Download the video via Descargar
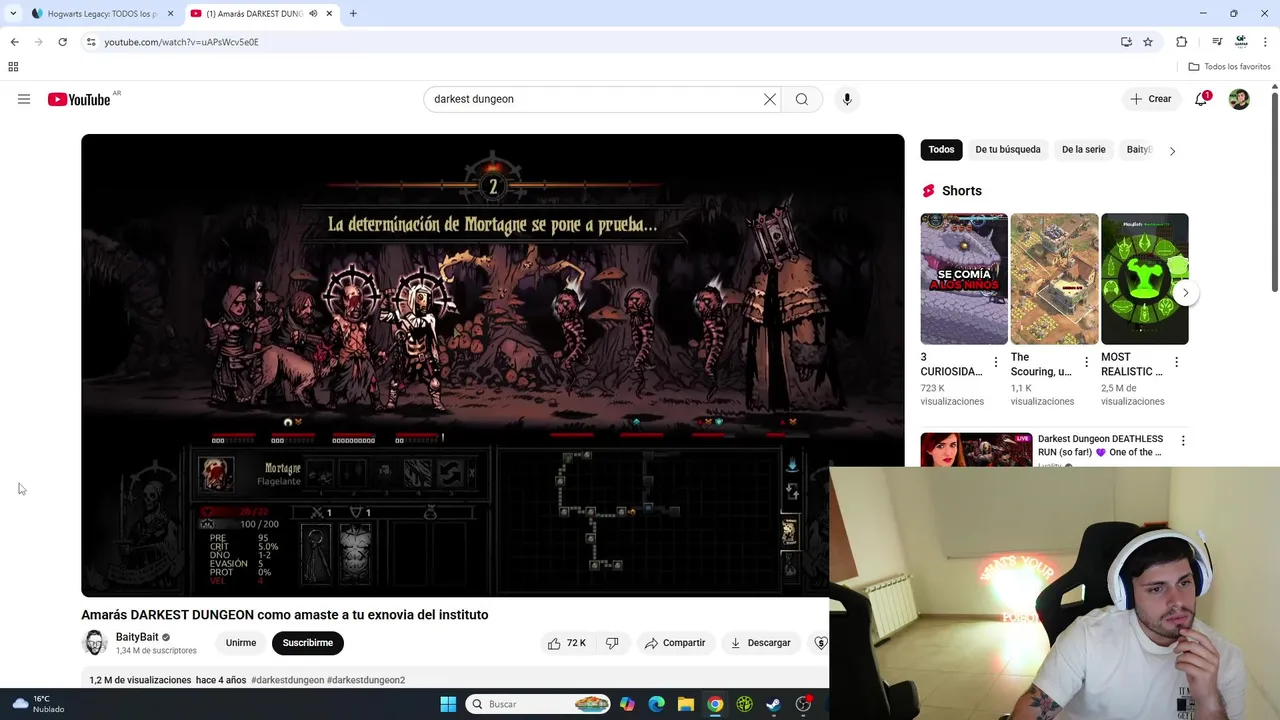This screenshot has height=720, width=1280. (760, 643)
